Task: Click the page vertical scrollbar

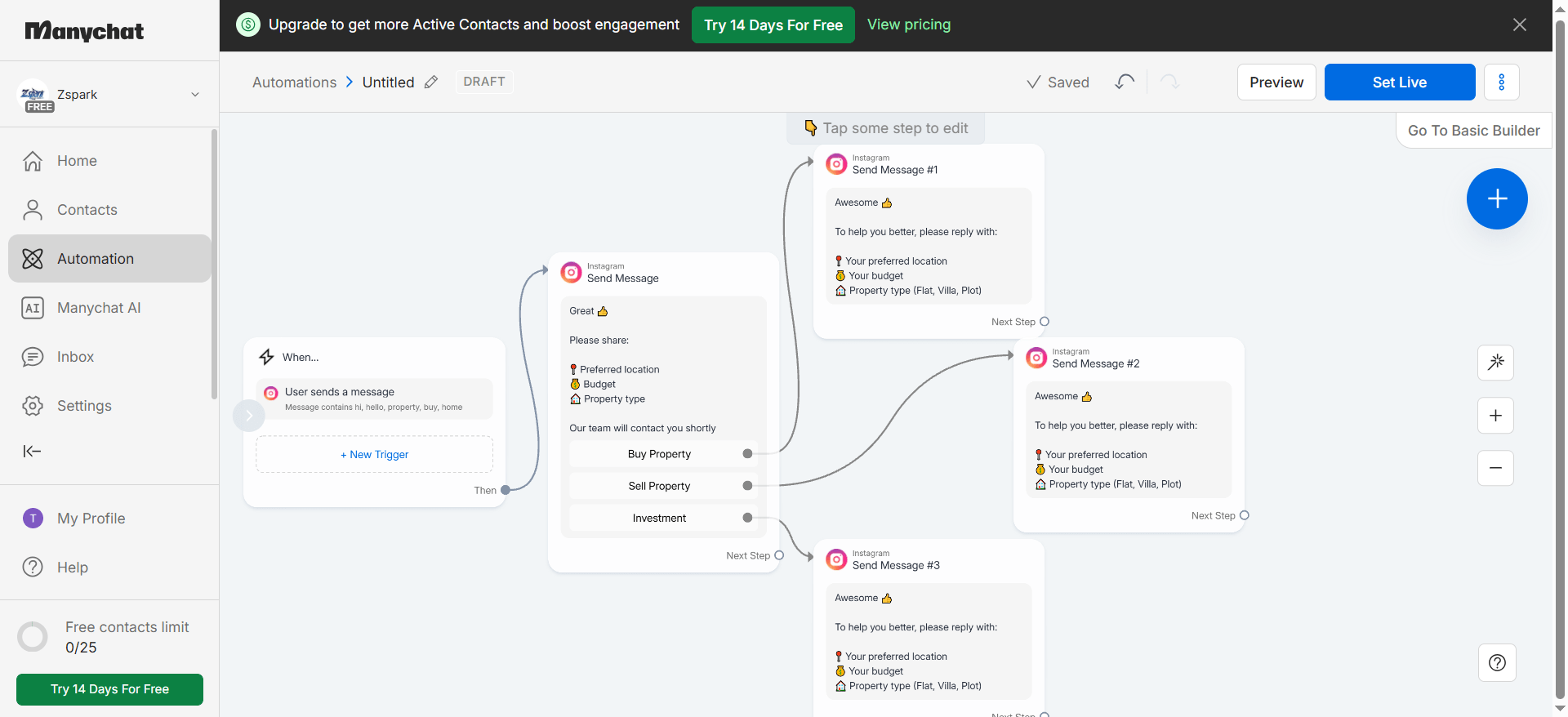Action: [x=1560, y=358]
